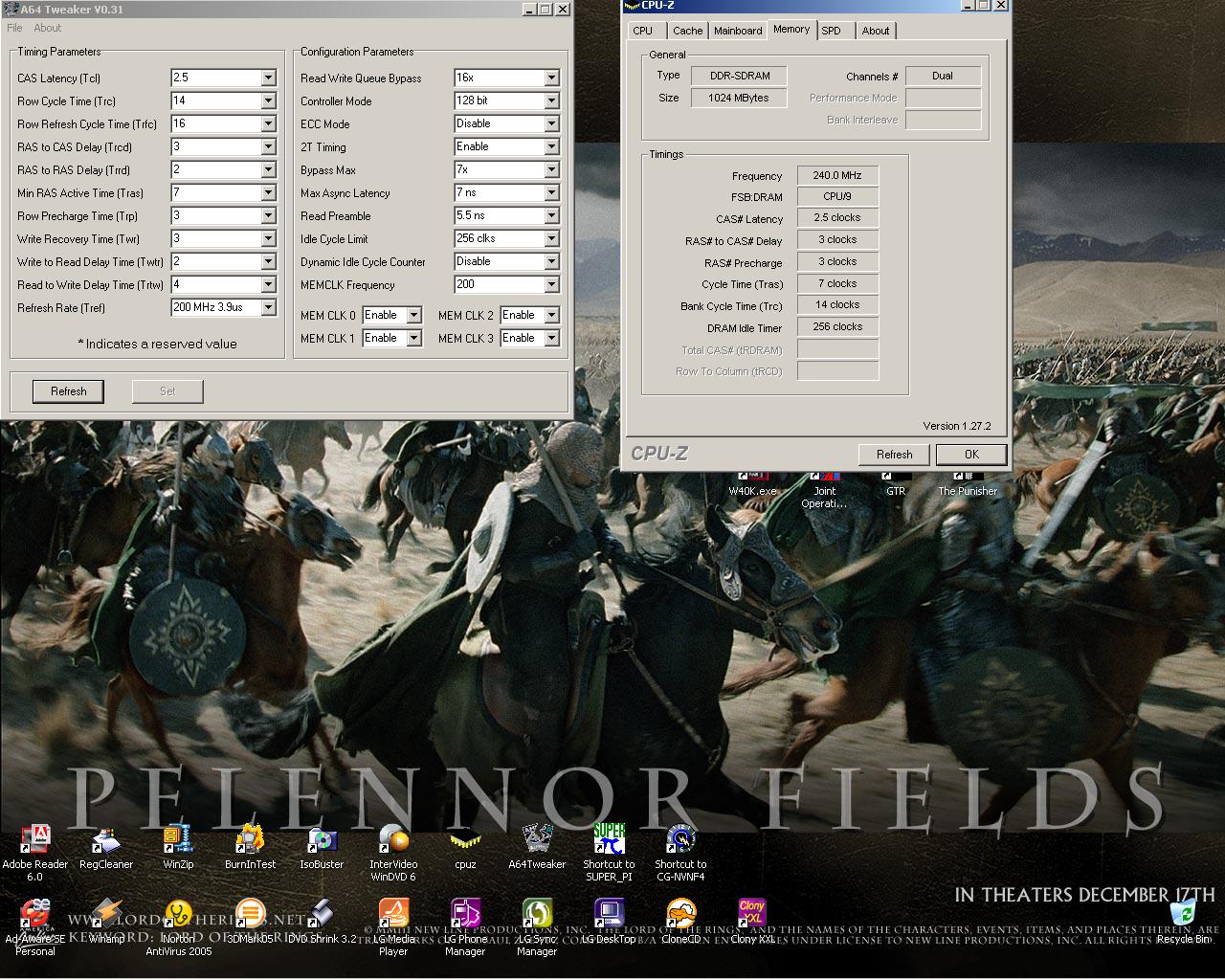Expand CAS Latency (Tcl) dropdown
Viewport: 1225px width, 980px height.
point(268,78)
